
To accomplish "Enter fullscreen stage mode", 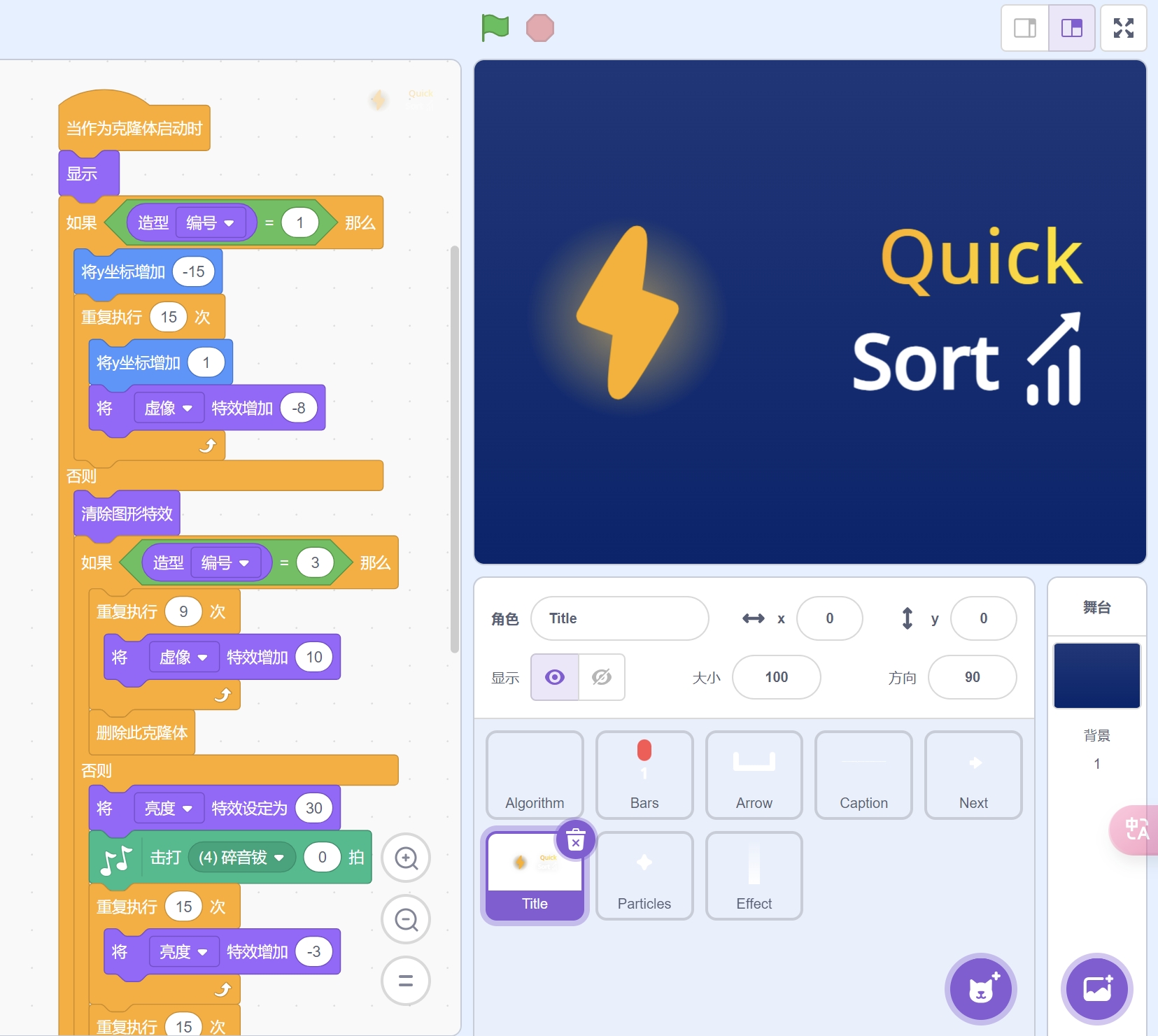I will pyautogui.click(x=1123, y=28).
